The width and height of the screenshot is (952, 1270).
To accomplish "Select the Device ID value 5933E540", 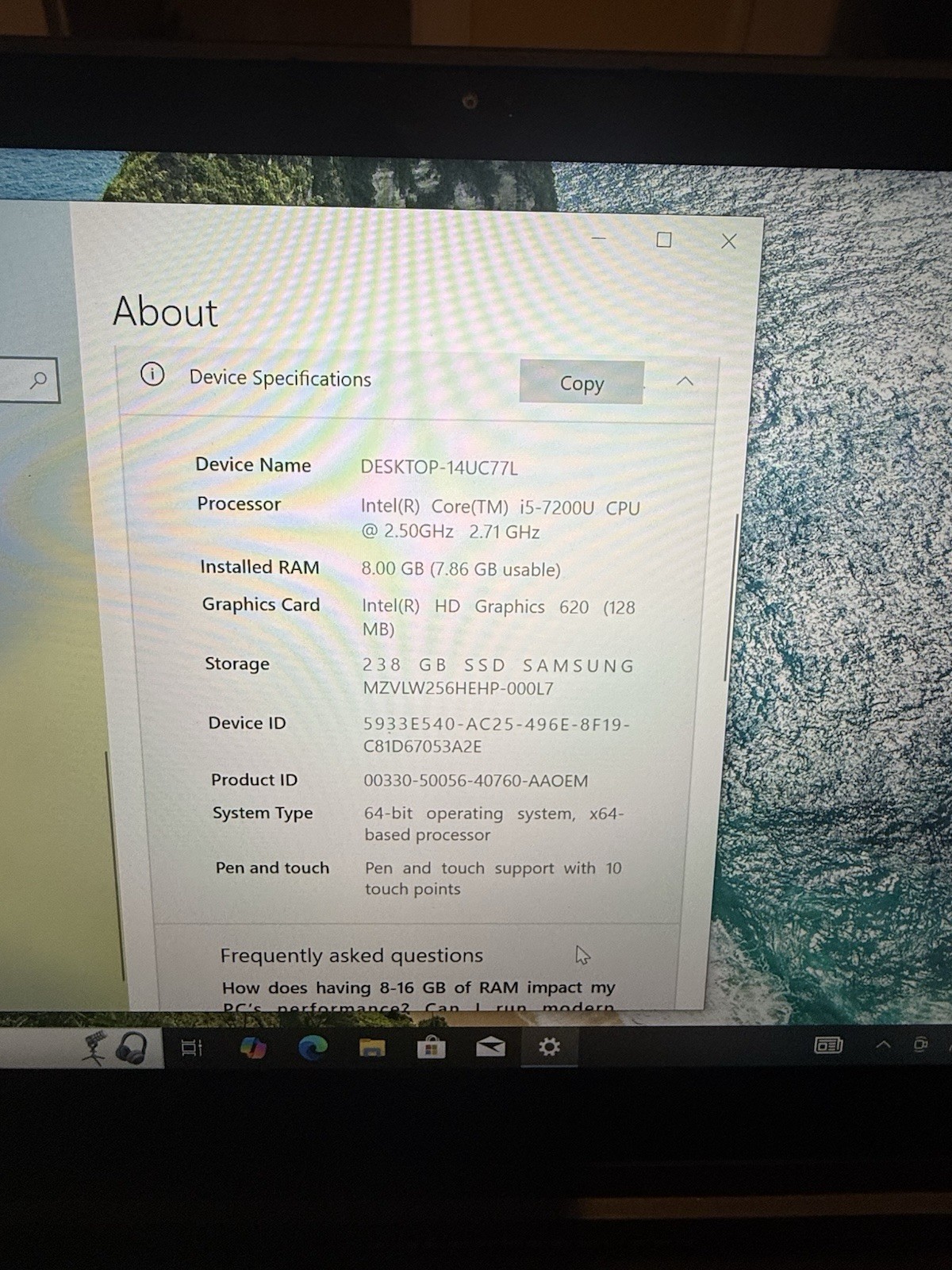I will pos(497,735).
